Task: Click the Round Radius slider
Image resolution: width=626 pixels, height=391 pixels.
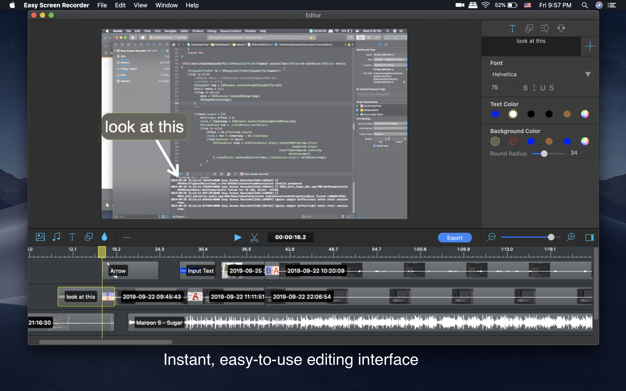Action: pos(548,154)
